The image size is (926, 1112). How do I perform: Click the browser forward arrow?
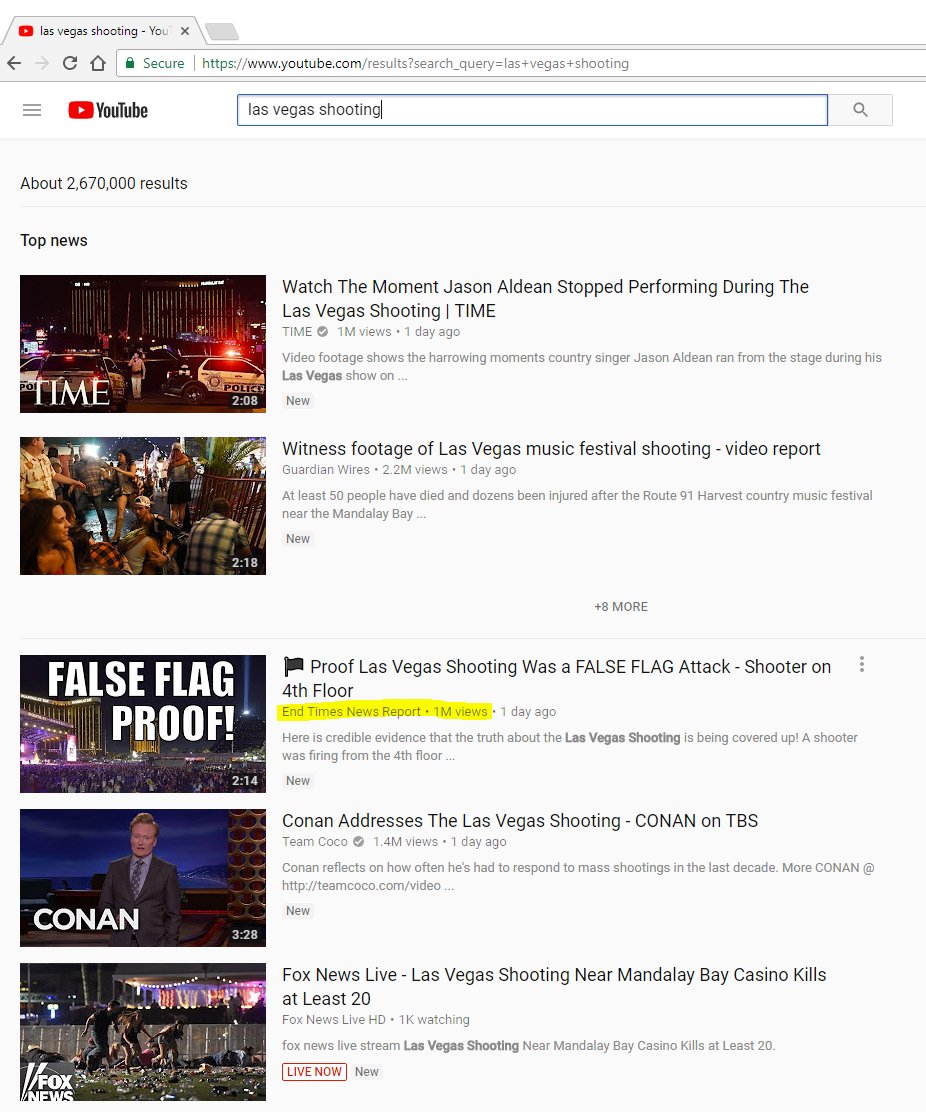(x=42, y=63)
